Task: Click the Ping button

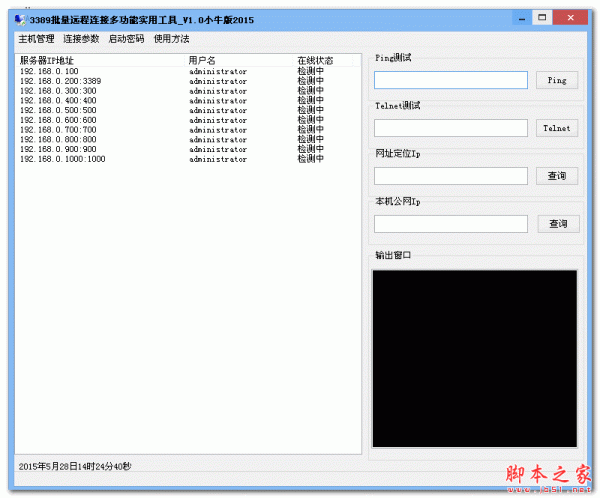Action: click(557, 80)
